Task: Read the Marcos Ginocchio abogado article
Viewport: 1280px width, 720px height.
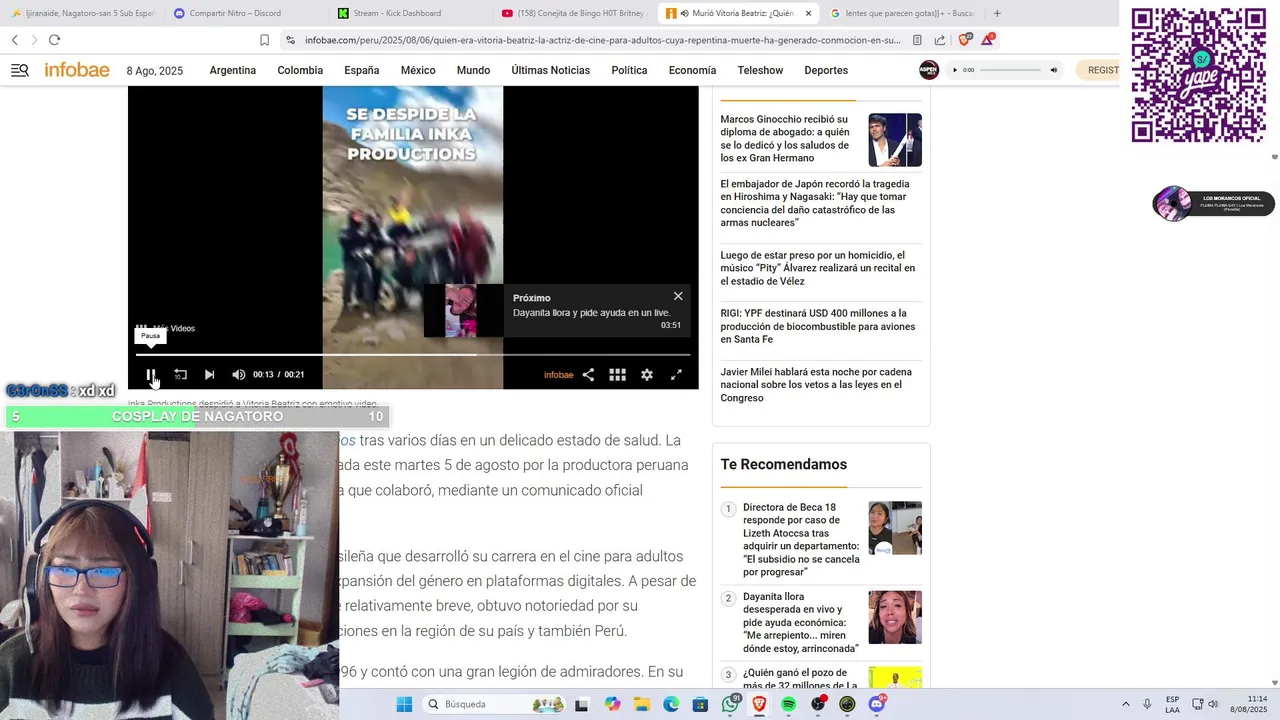Action: (786, 139)
